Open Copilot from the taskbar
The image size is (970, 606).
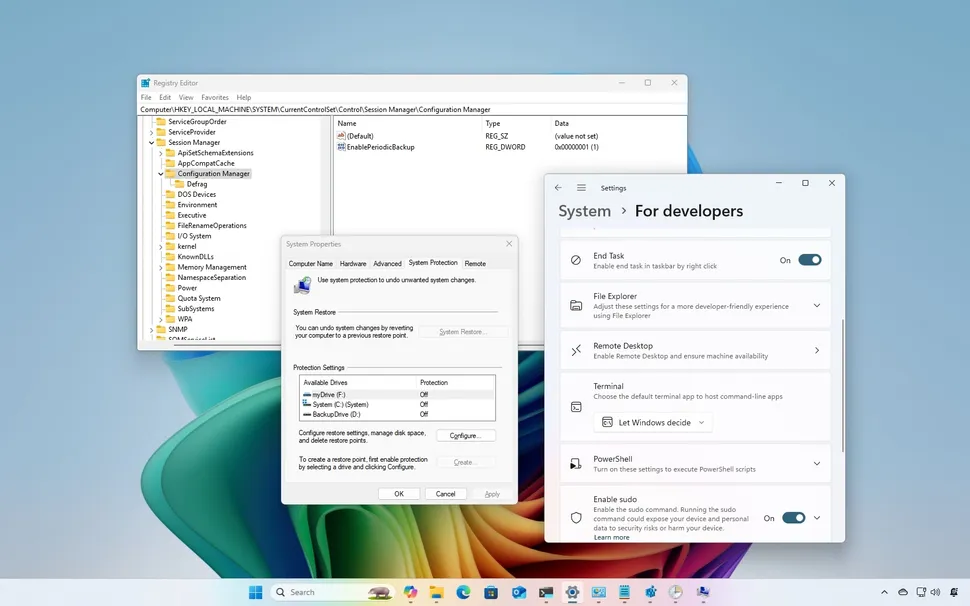(410, 592)
